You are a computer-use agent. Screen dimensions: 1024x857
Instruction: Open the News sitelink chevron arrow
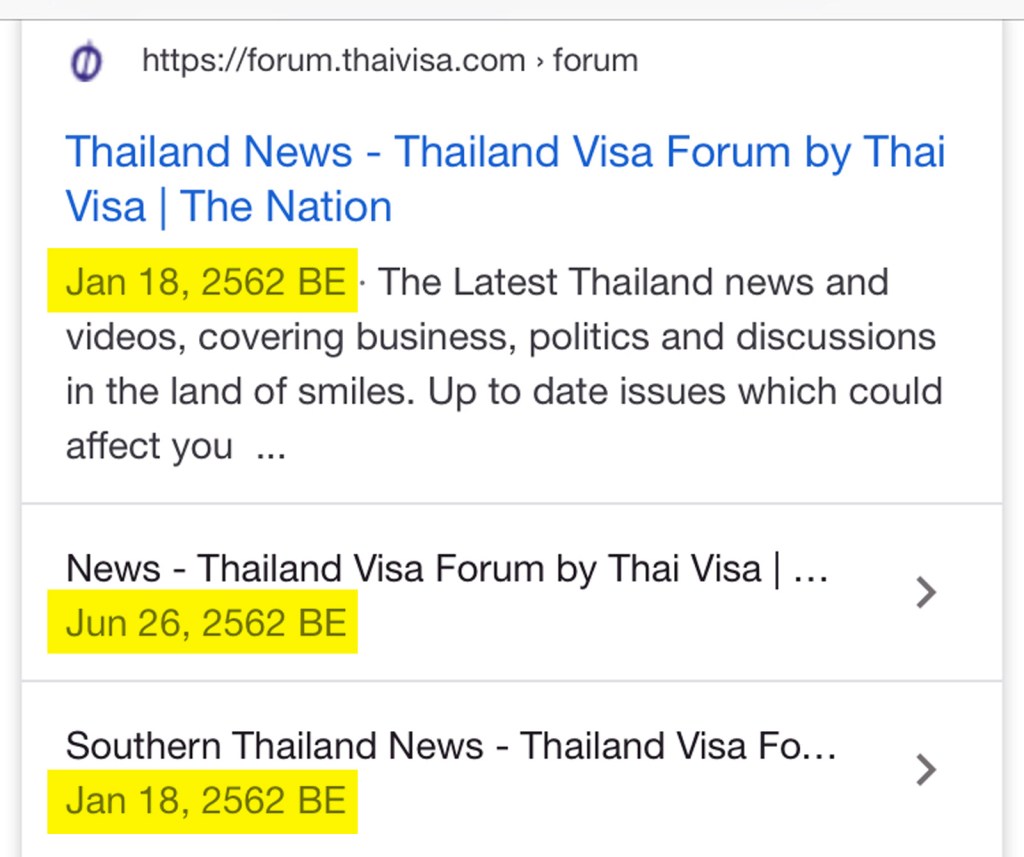926,593
